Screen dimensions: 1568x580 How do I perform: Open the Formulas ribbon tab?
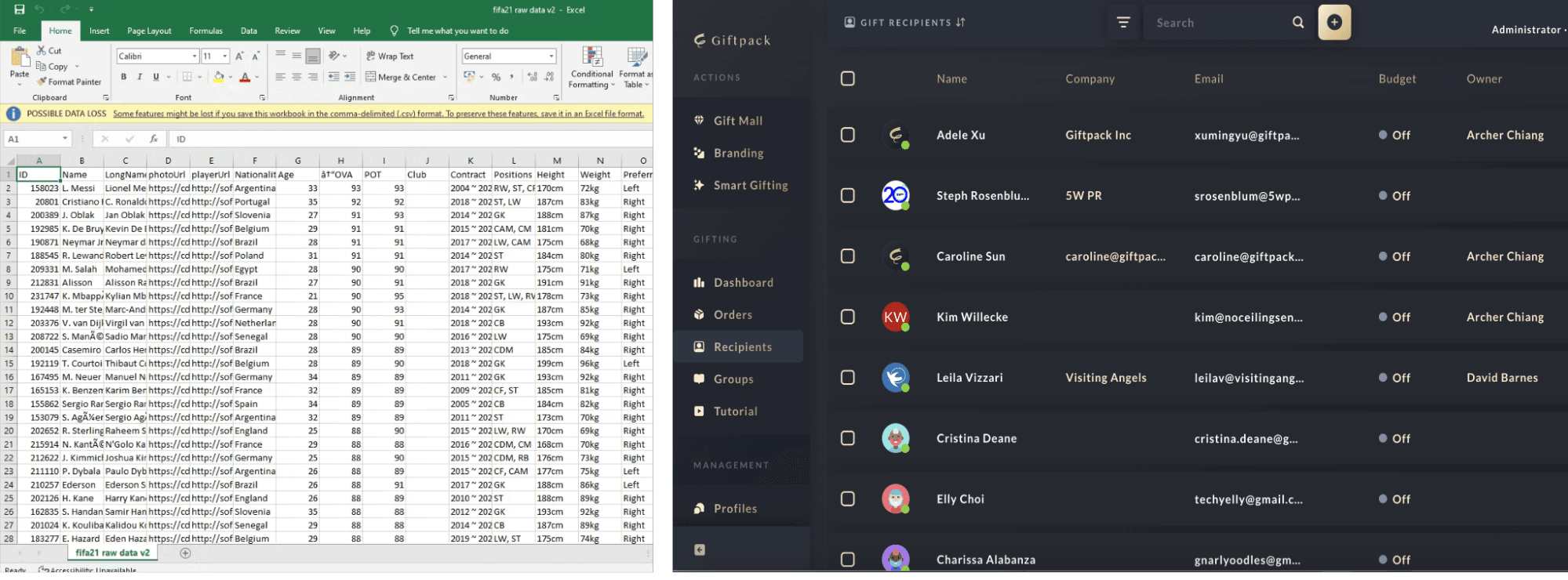[206, 31]
